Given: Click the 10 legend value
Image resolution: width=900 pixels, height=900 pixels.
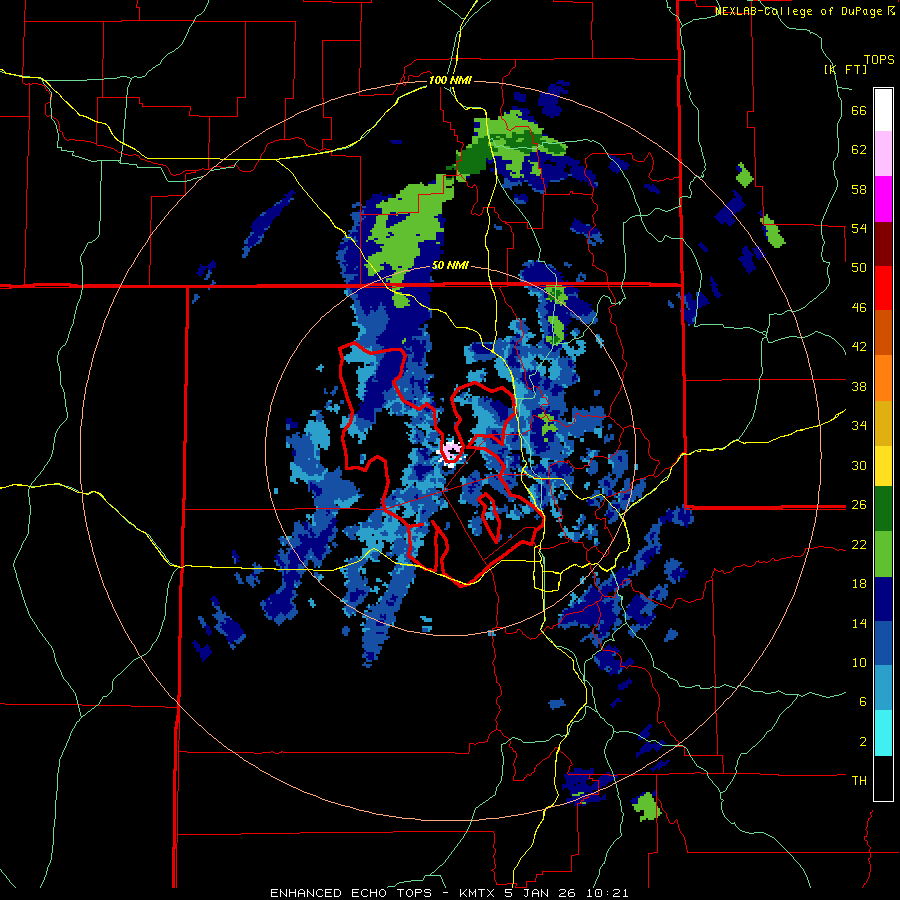Looking at the screenshot, I should 859,662.
